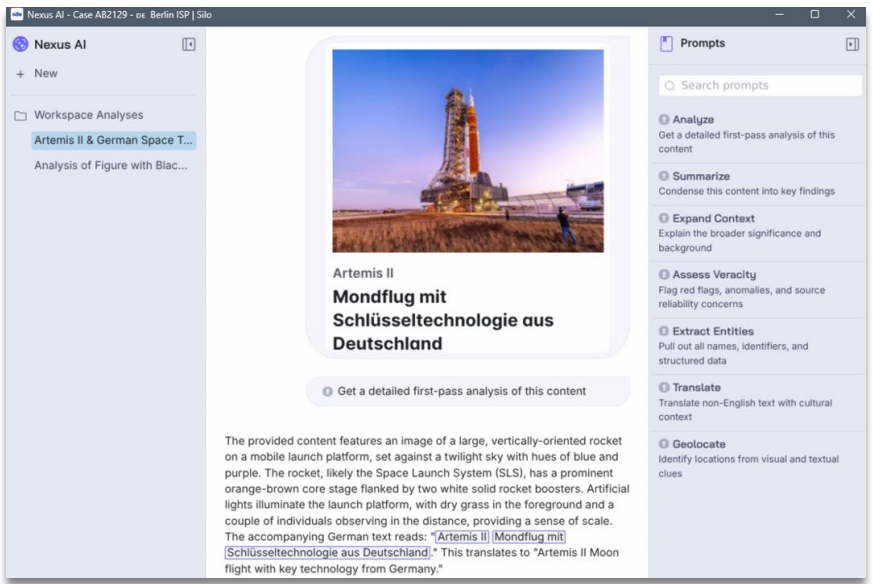Click the Translate prompt icon
The image size is (873, 584).
pos(664,387)
